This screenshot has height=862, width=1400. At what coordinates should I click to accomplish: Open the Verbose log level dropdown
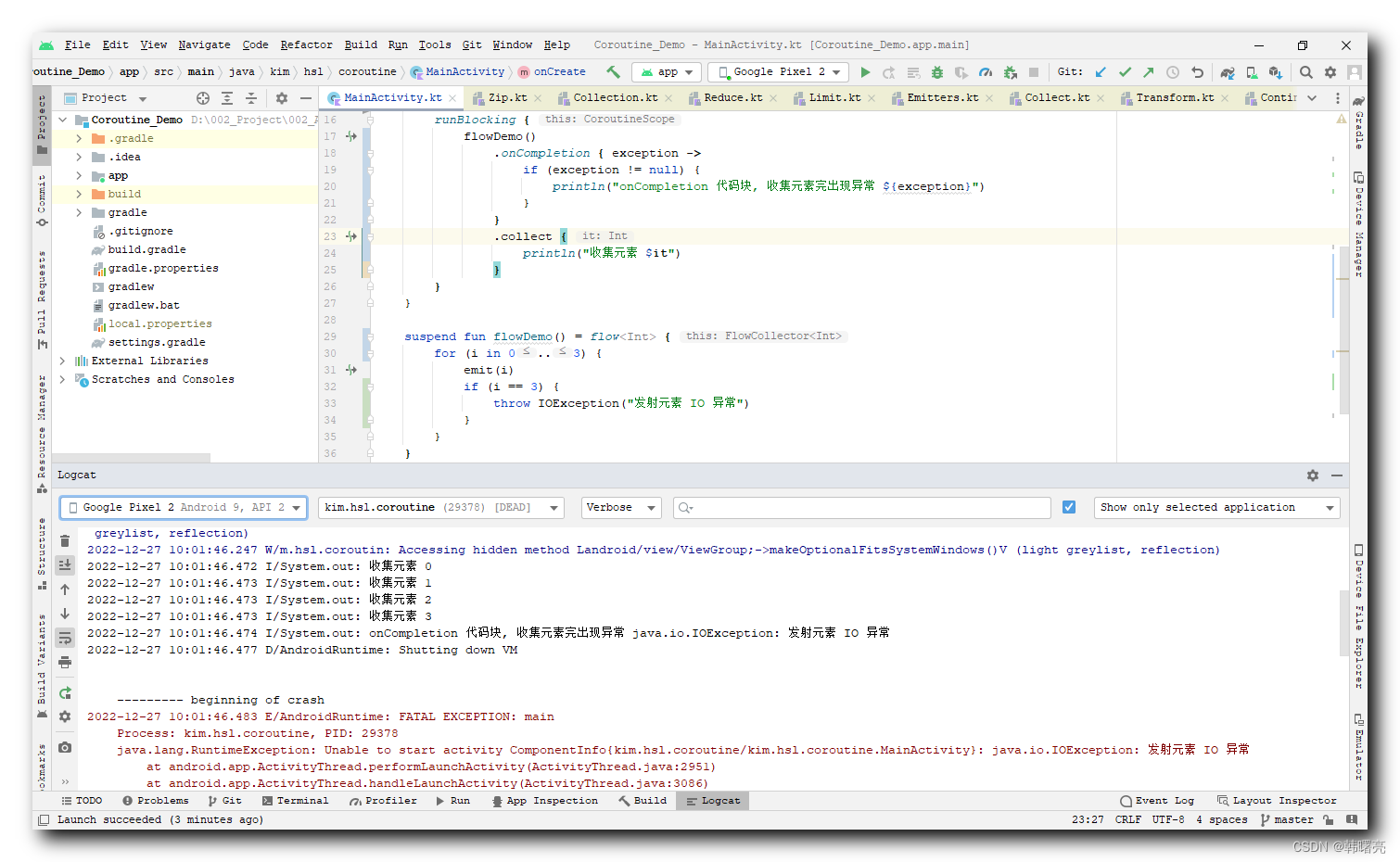click(x=621, y=508)
